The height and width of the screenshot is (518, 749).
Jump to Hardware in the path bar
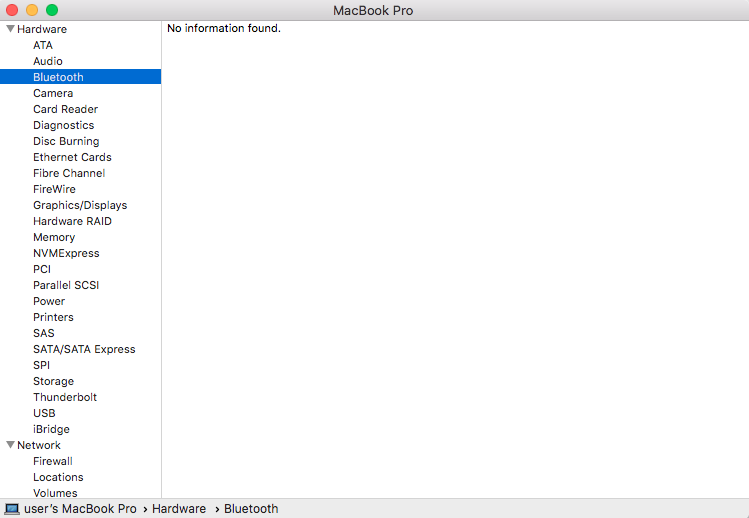[179, 509]
